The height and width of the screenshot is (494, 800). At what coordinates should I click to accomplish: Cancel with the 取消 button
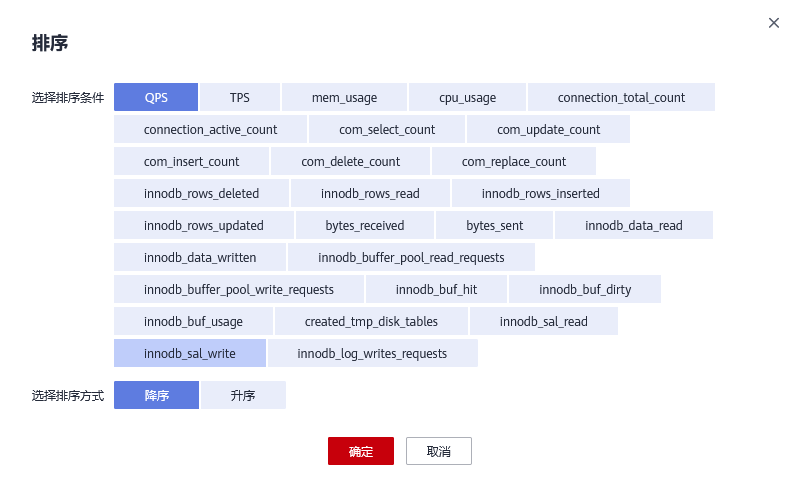click(438, 451)
